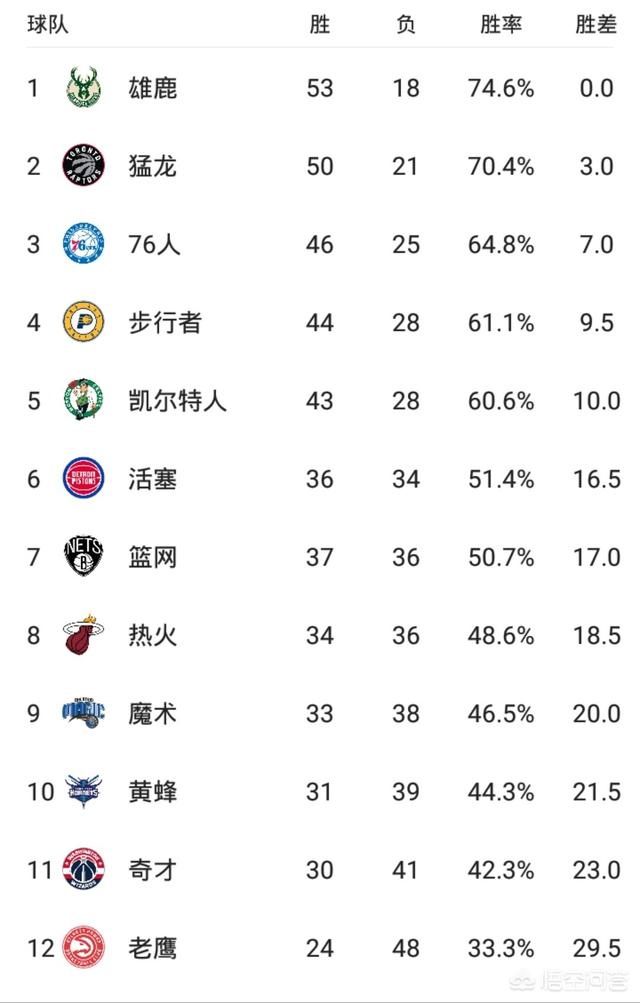The height and width of the screenshot is (1003, 640).
Task: Sort by 胜 column header
Action: click(320, 24)
